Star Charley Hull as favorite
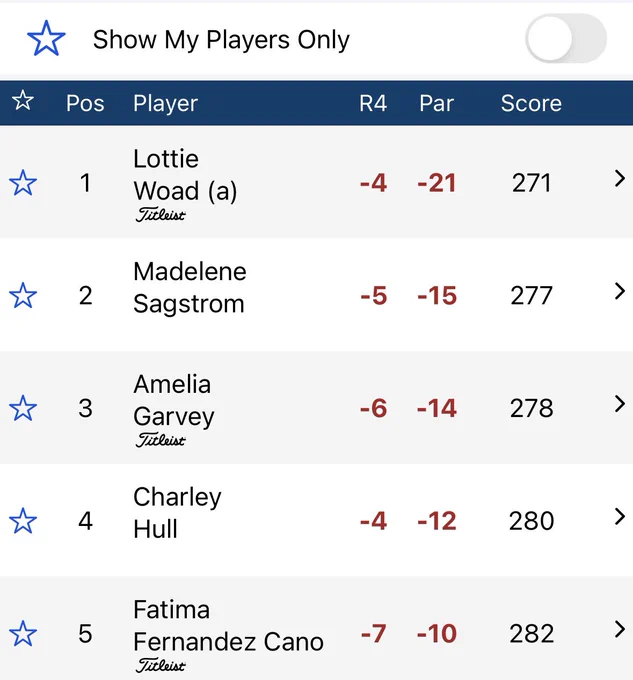633x680 pixels. [23, 521]
